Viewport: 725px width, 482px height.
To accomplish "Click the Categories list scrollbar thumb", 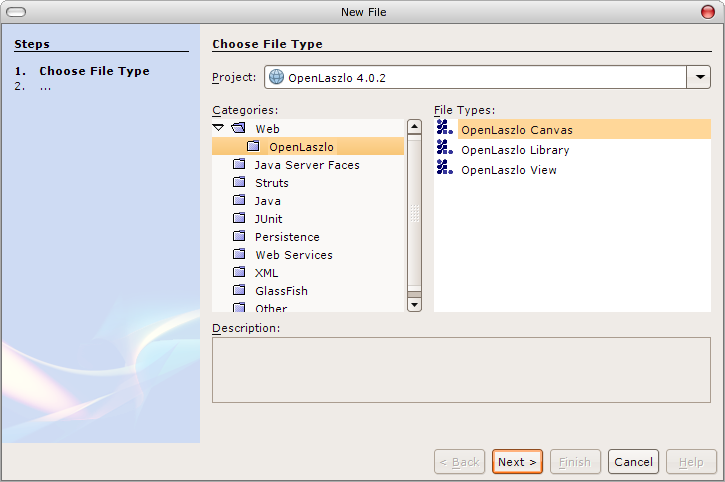I will coord(414,213).
